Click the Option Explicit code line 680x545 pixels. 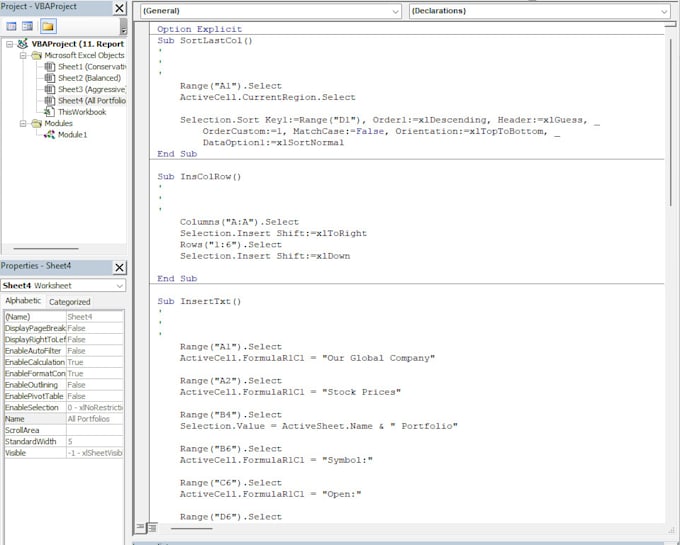(x=199, y=29)
